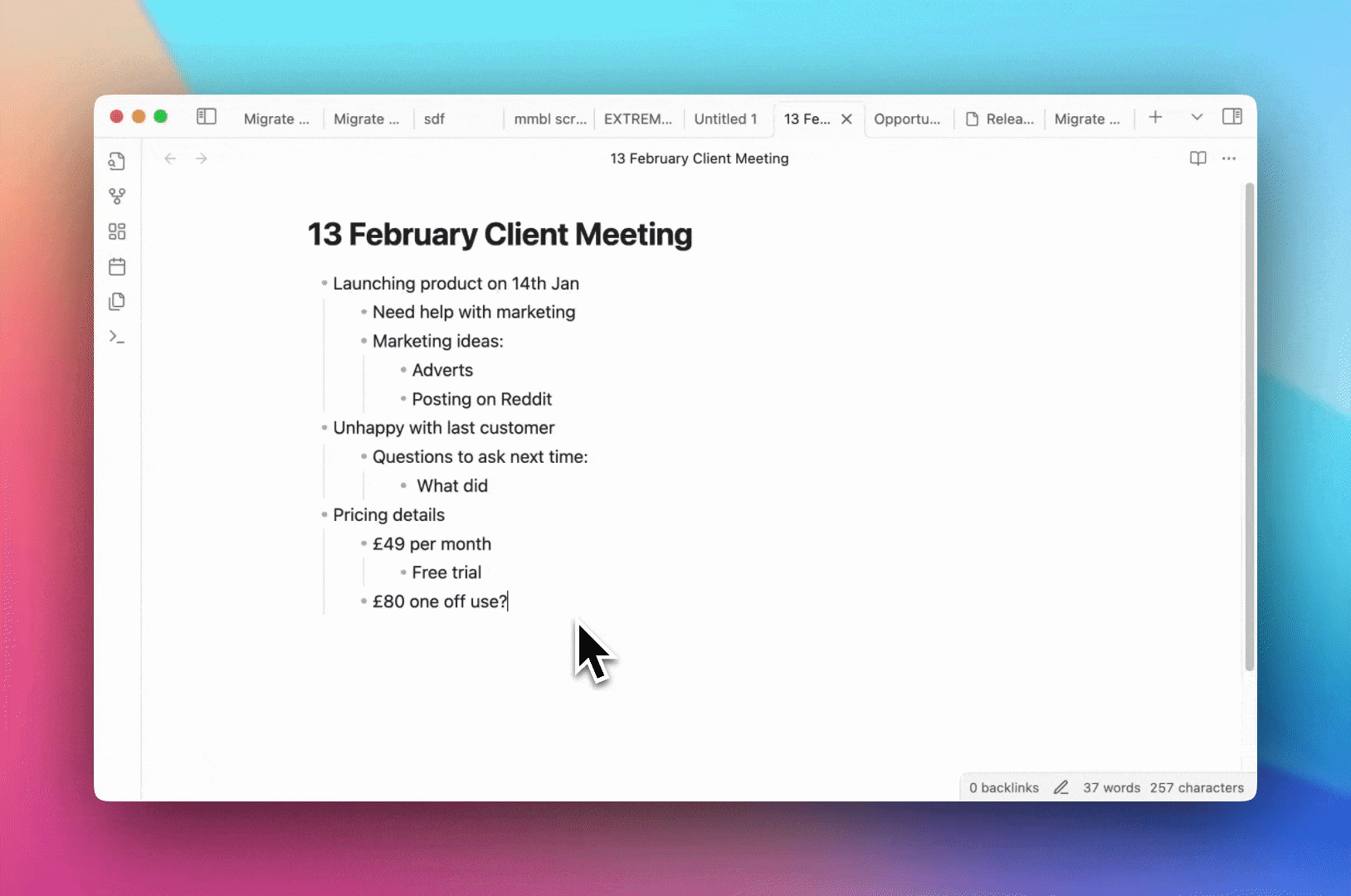Open the command palette terminal icon
This screenshot has width=1351, height=896.
point(117,337)
